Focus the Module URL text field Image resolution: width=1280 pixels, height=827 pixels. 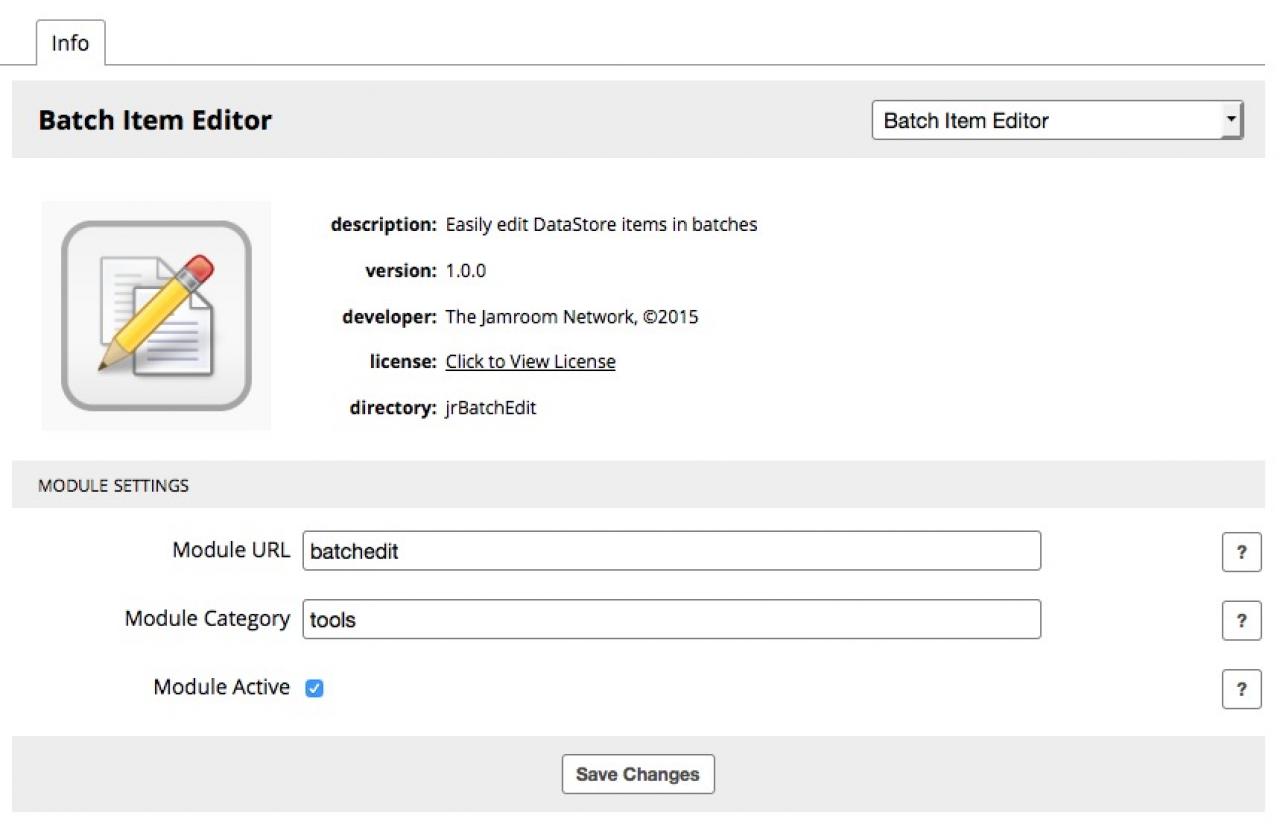pos(671,551)
